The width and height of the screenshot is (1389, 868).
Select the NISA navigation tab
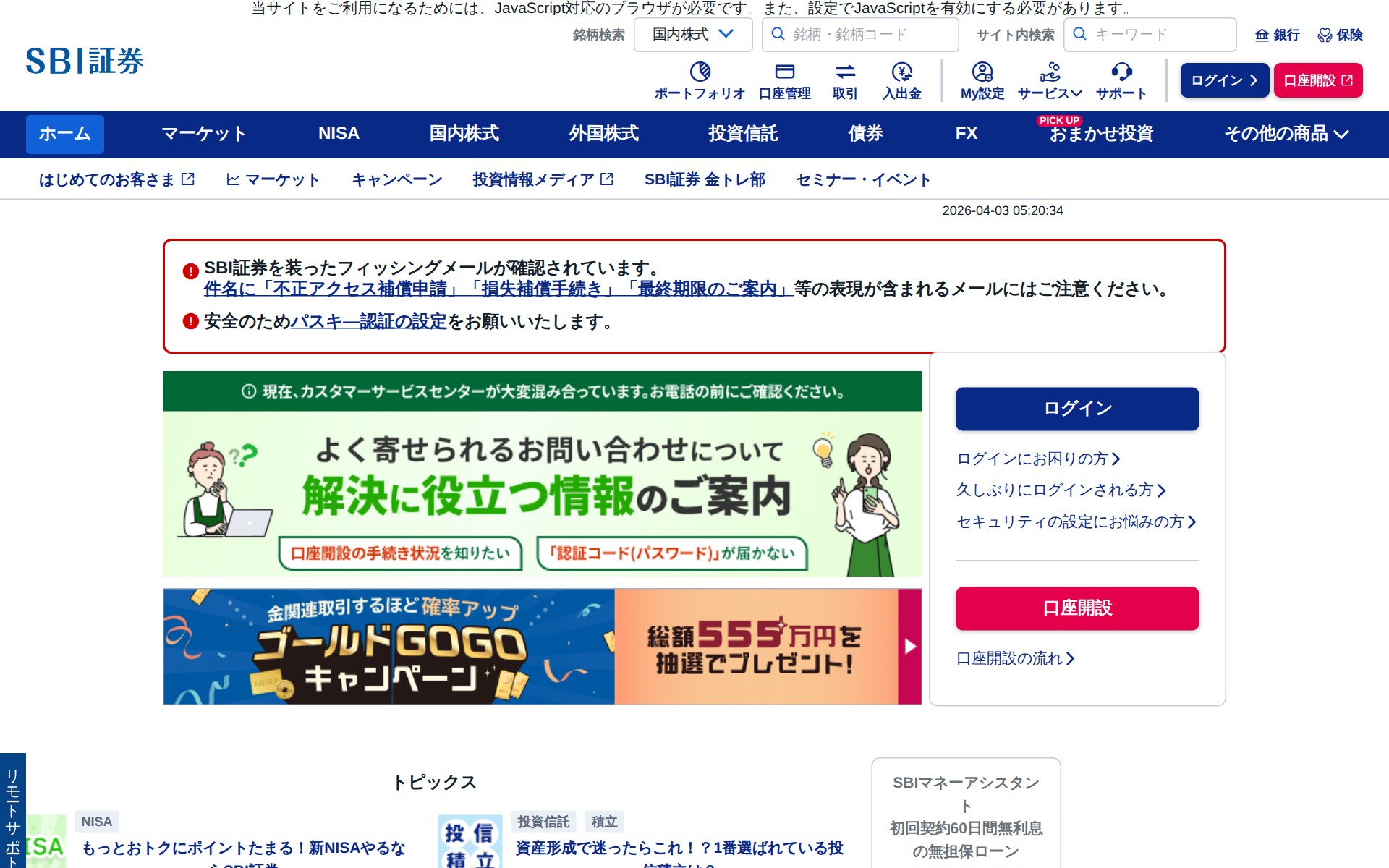click(x=339, y=134)
